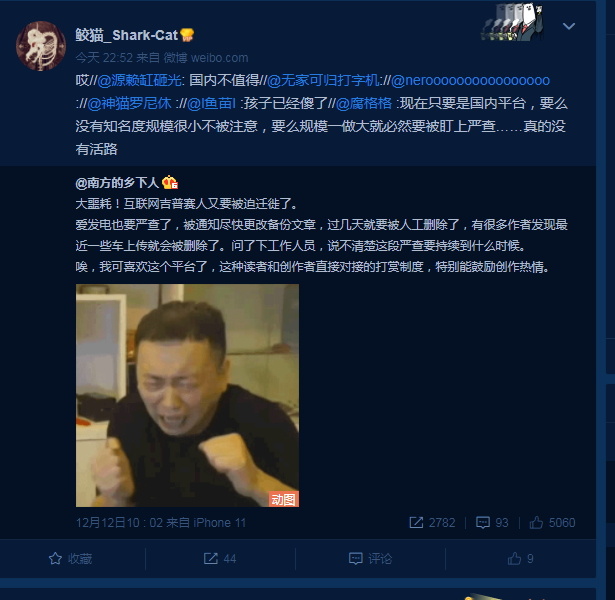Expand the post options chevron menu
The image size is (615, 600).
(x=569, y=26)
